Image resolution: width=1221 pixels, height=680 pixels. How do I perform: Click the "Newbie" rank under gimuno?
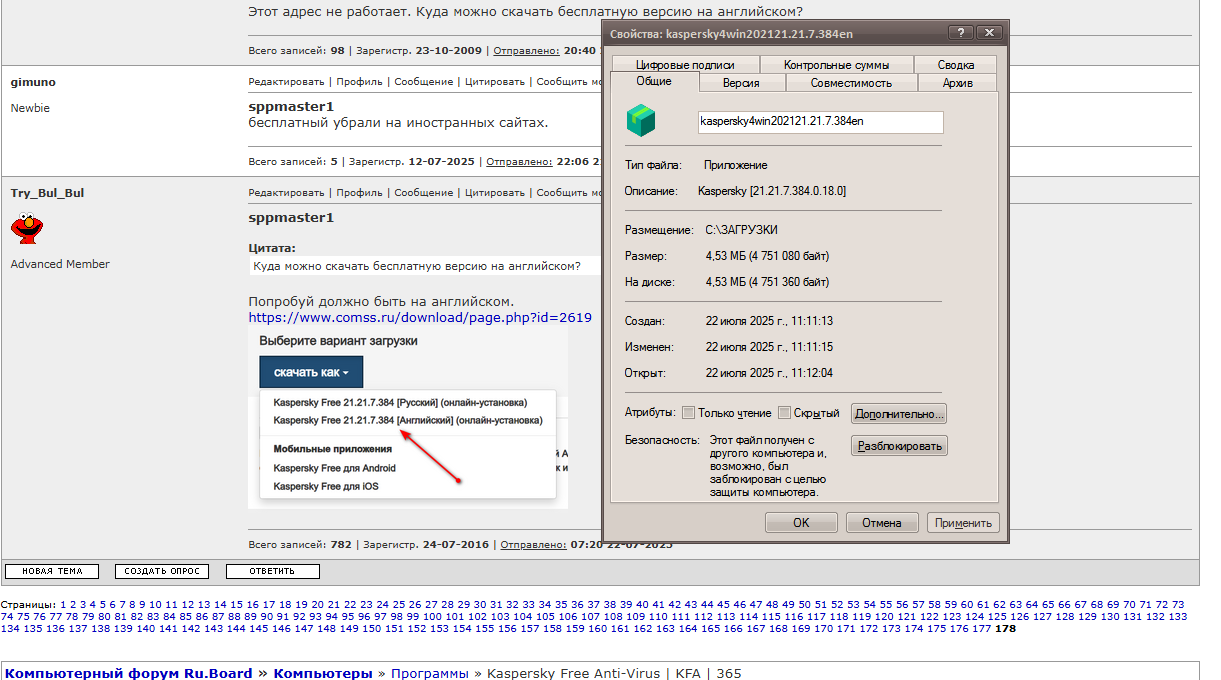coord(30,108)
